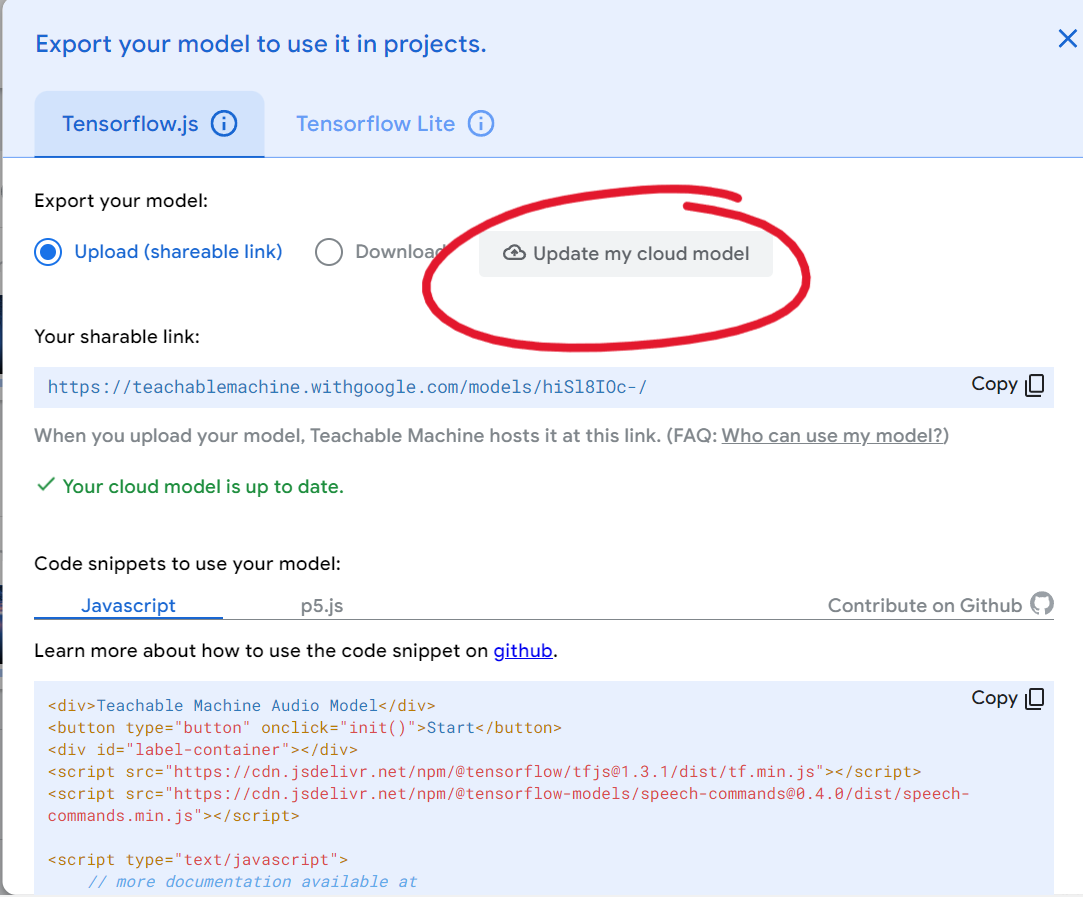Open Tensorflow Lite info icon
1083x897 pixels.
pos(481,124)
